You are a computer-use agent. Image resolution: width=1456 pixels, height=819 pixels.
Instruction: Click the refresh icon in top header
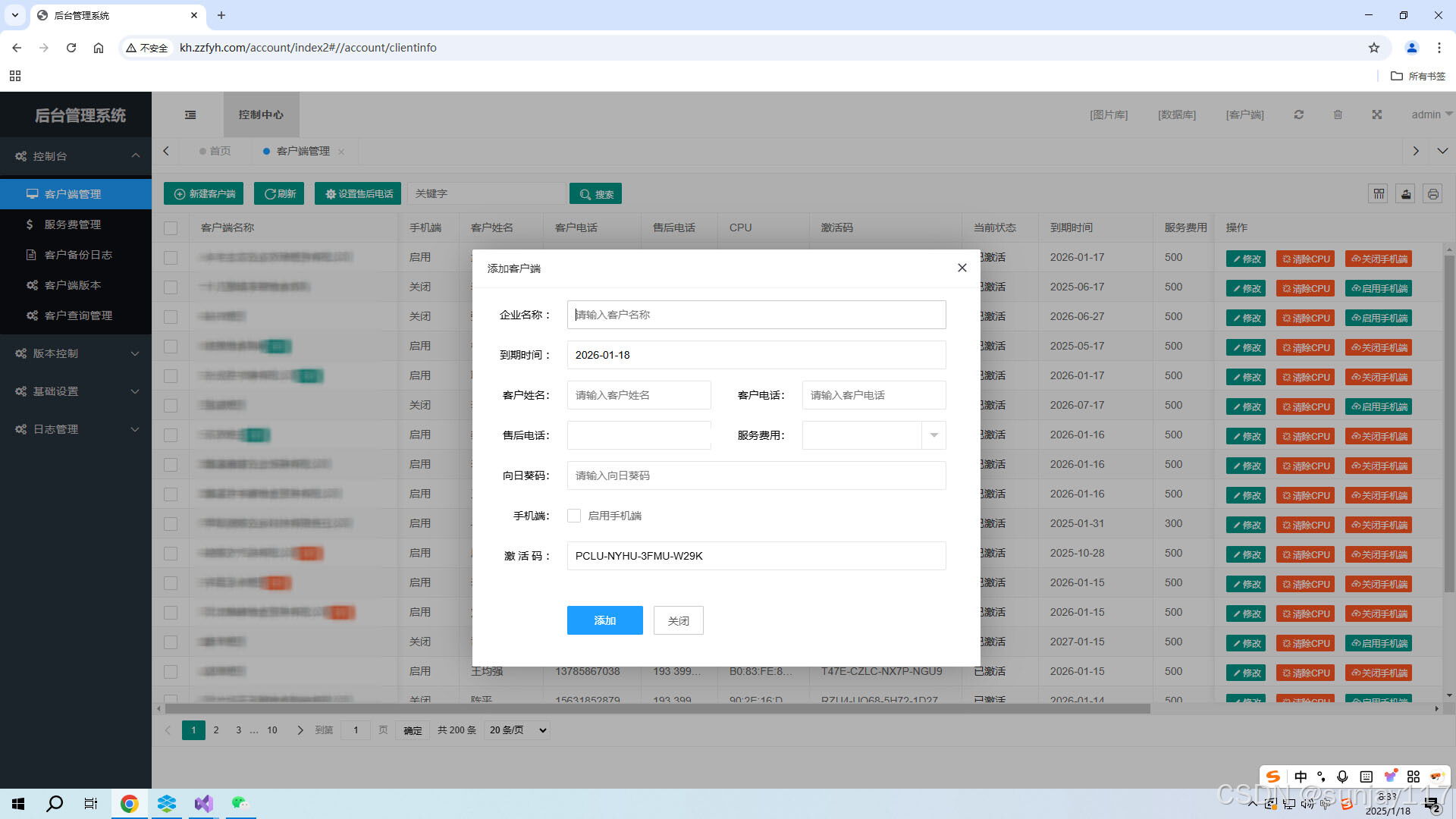tap(1298, 115)
